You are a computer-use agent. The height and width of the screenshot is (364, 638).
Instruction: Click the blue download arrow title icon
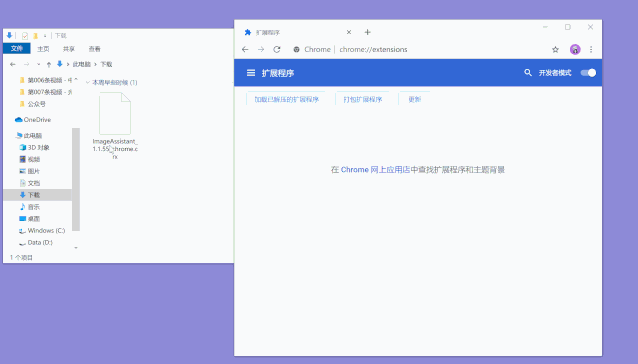click(9, 35)
